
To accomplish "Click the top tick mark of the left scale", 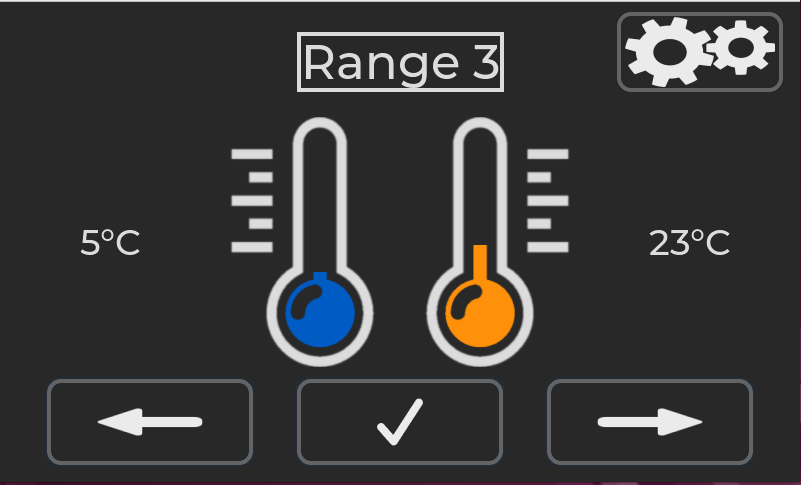I will [x=252, y=154].
